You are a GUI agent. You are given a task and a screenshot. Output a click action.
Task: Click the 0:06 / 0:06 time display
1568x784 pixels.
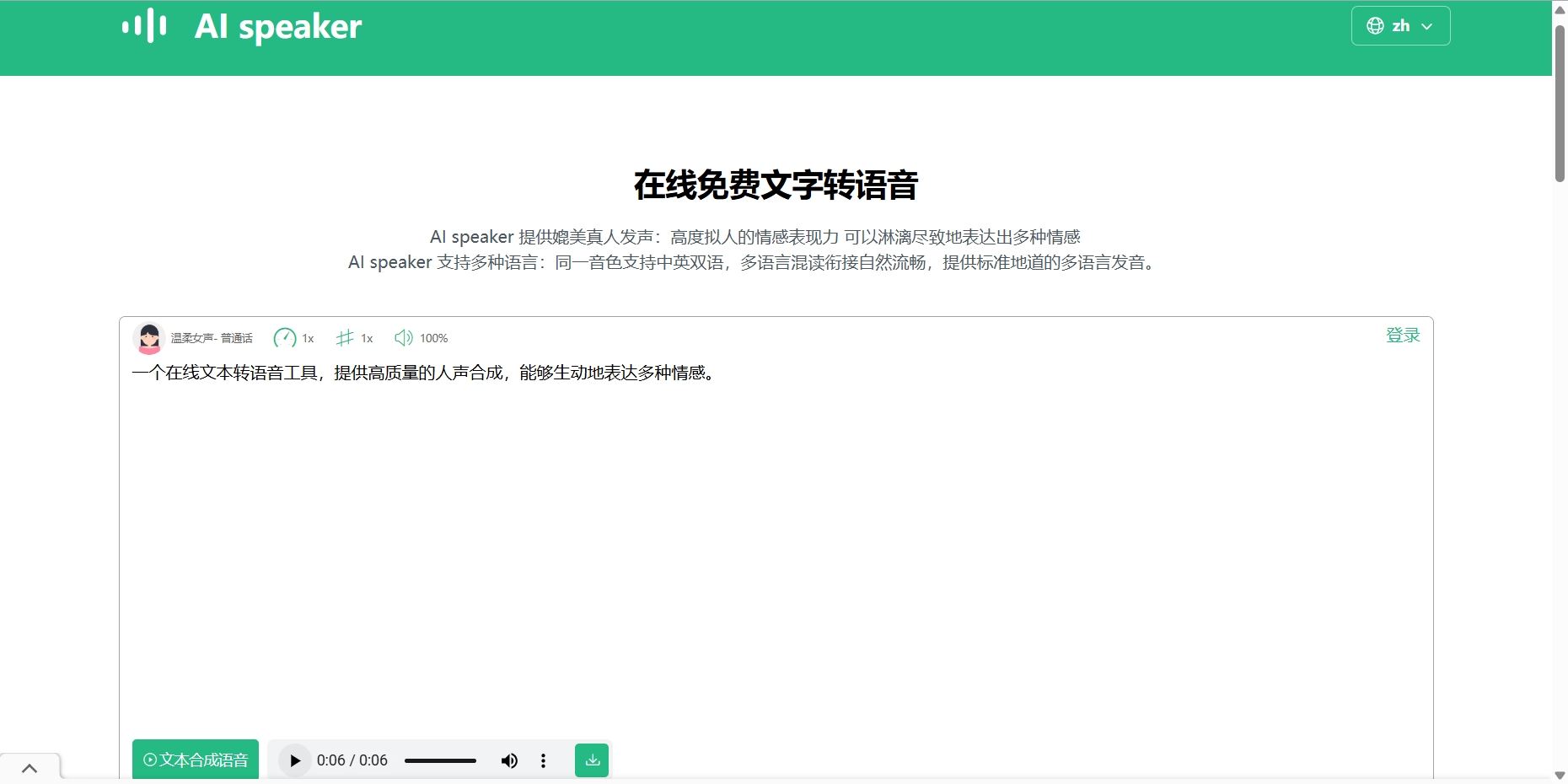352,760
